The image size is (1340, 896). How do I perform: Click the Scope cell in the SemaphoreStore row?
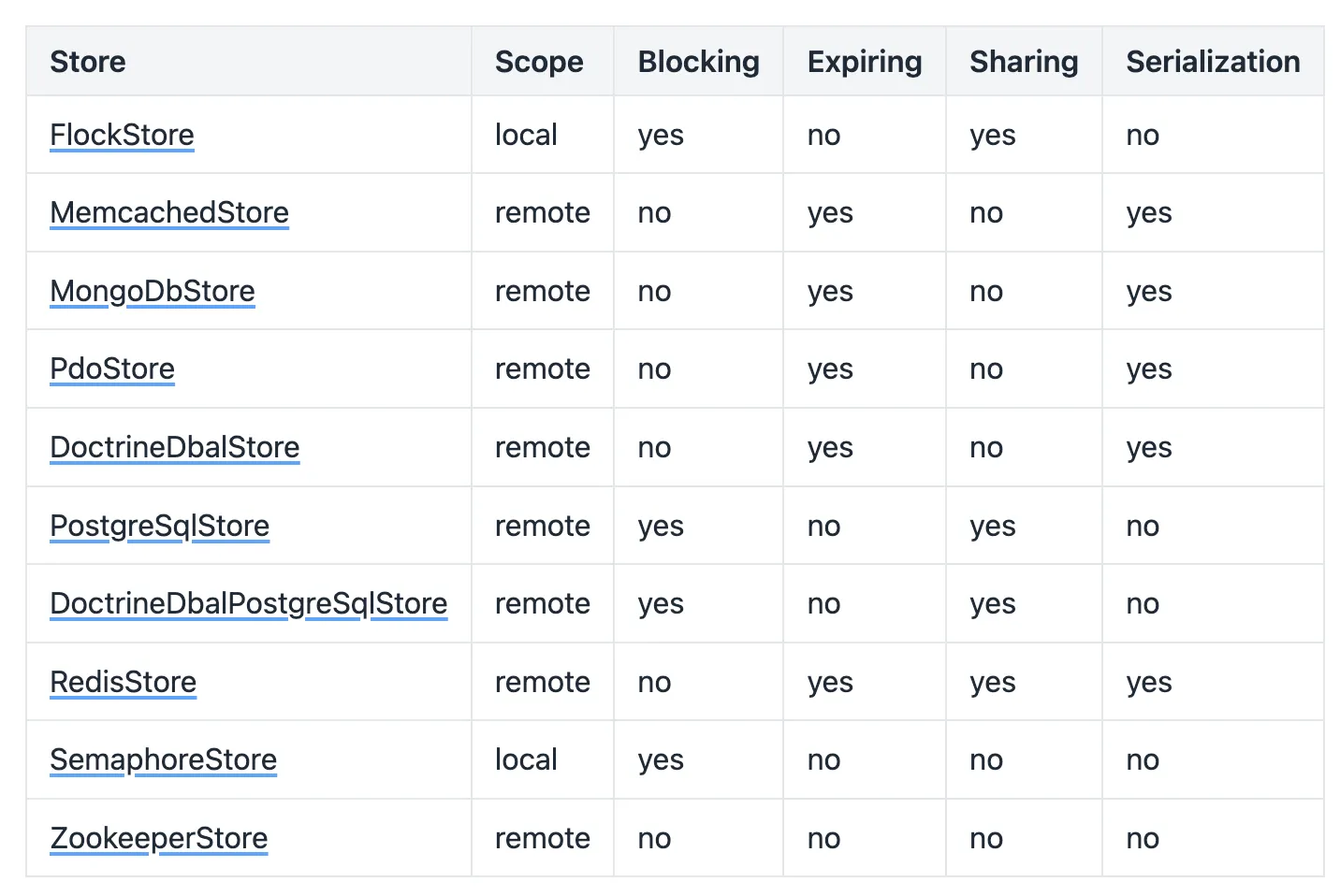(x=526, y=759)
